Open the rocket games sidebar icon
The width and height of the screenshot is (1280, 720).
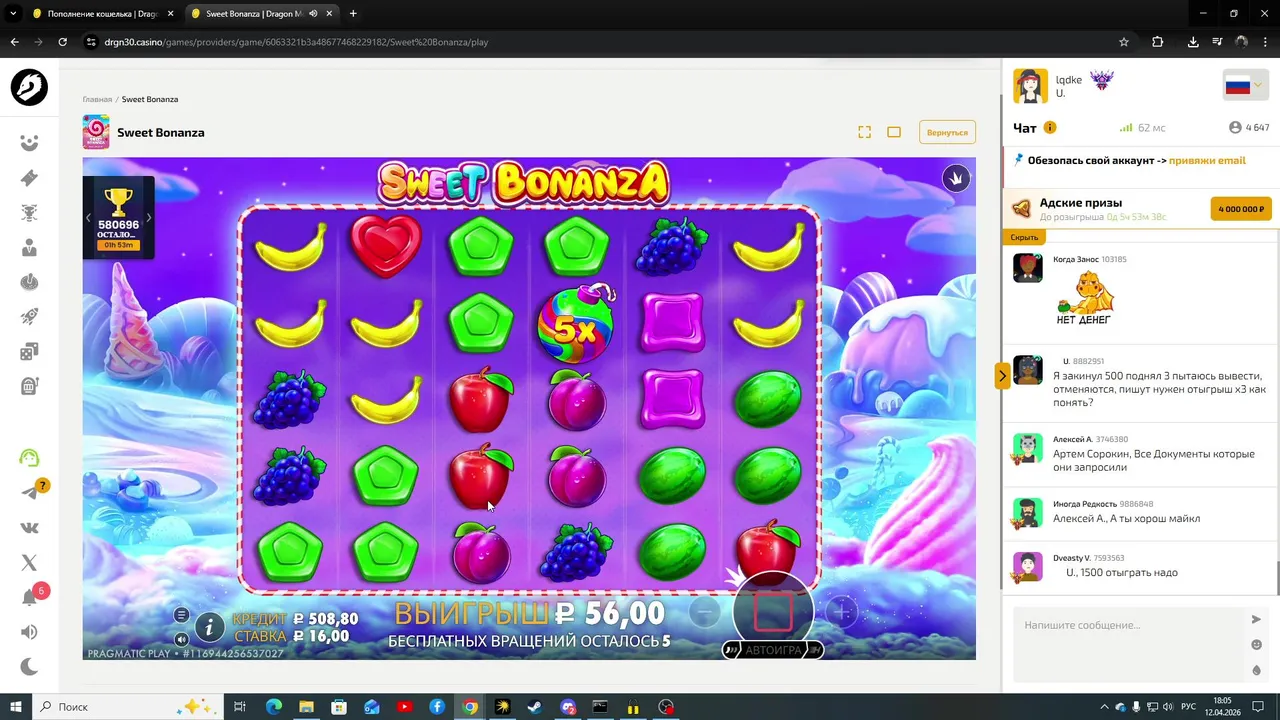coord(29,317)
